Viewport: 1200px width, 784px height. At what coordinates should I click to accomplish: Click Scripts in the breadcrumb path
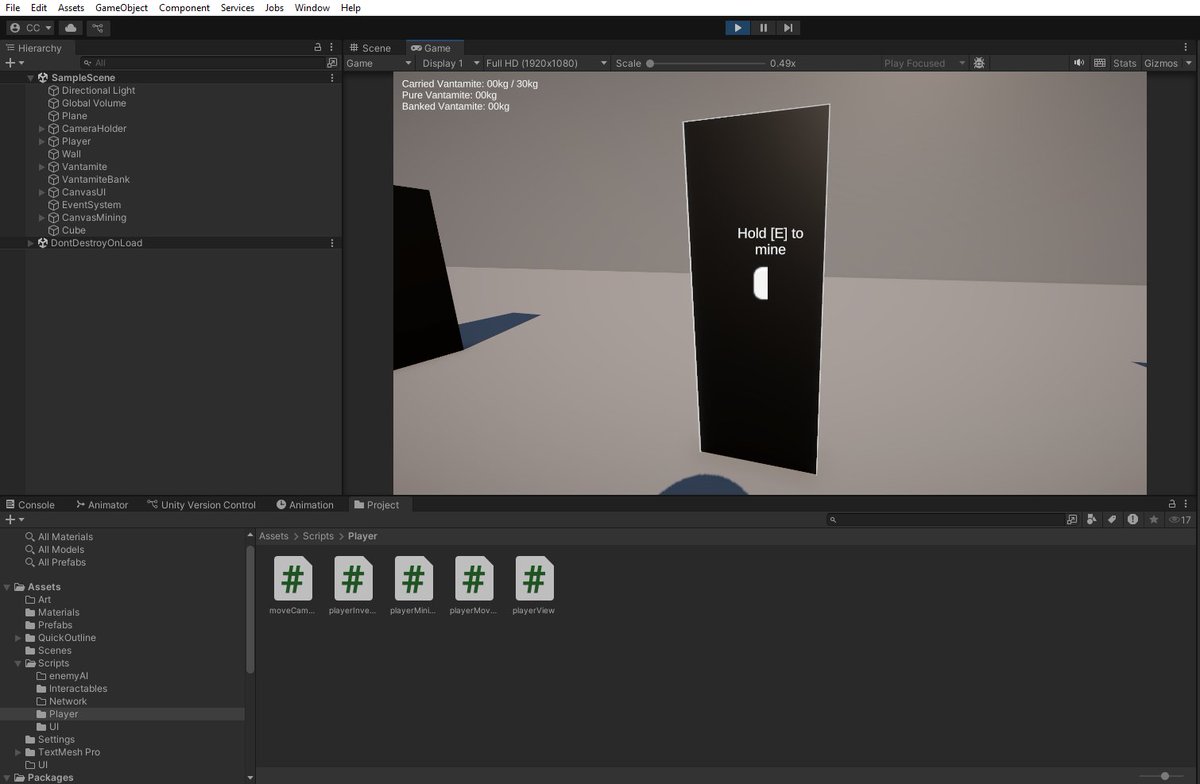pyautogui.click(x=319, y=536)
